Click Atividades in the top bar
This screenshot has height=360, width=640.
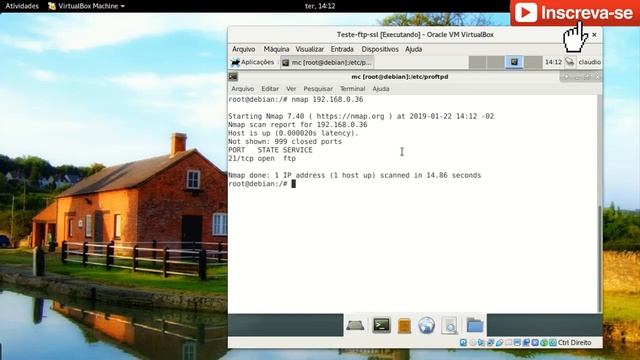point(22,6)
